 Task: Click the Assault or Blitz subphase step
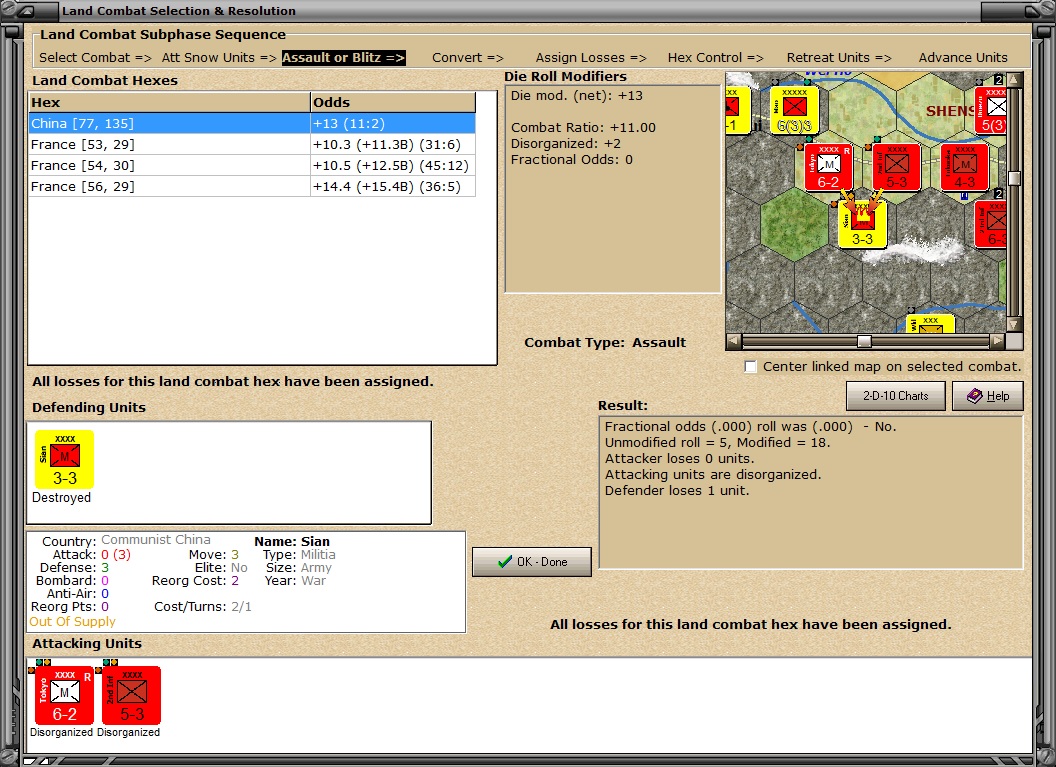[343, 58]
